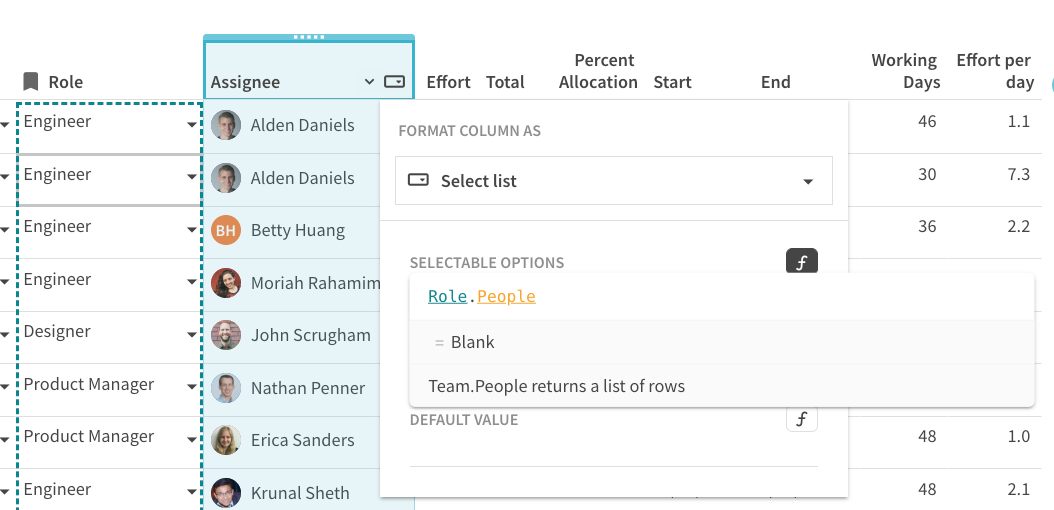Image resolution: width=1054 pixels, height=510 pixels.
Task: Click the formula button beside Default Value
Action: point(801,420)
